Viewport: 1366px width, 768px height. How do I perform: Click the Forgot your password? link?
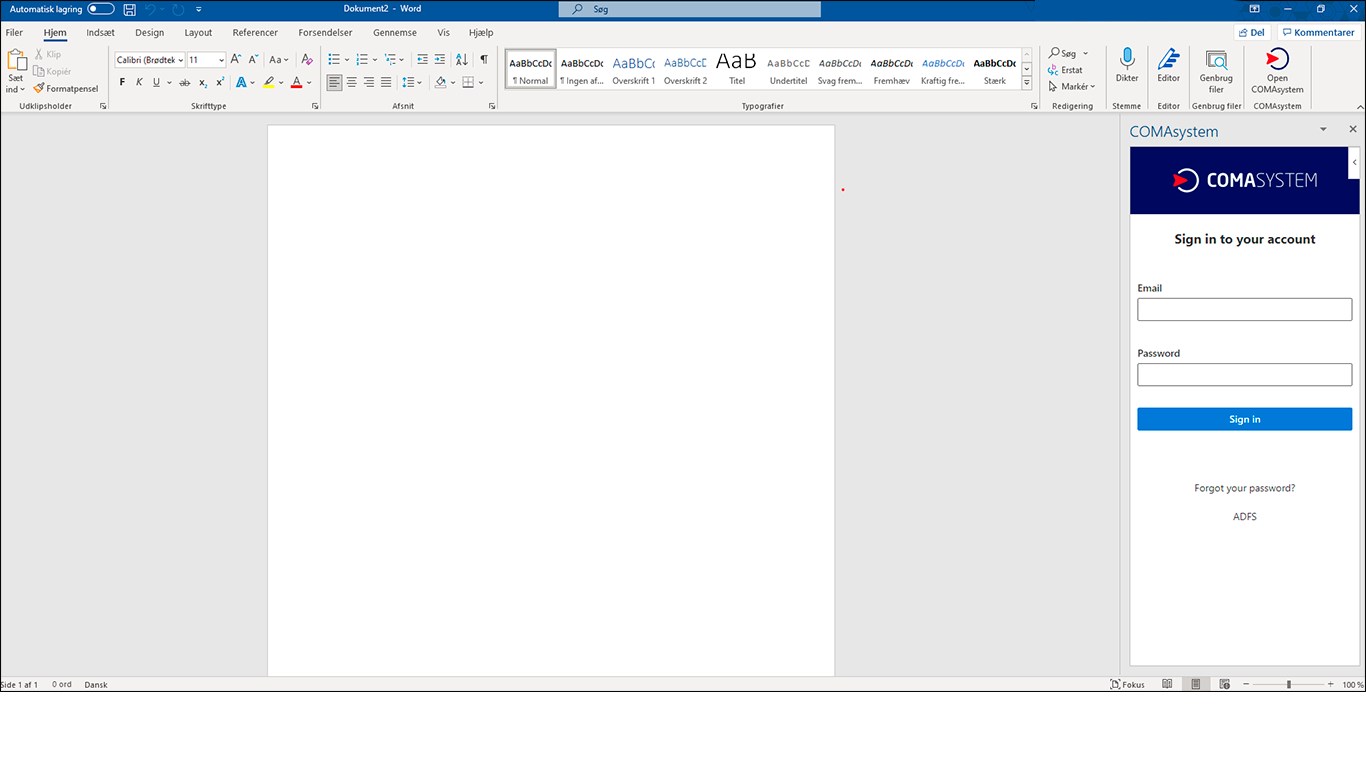pyautogui.click(x=1244, y=488)
